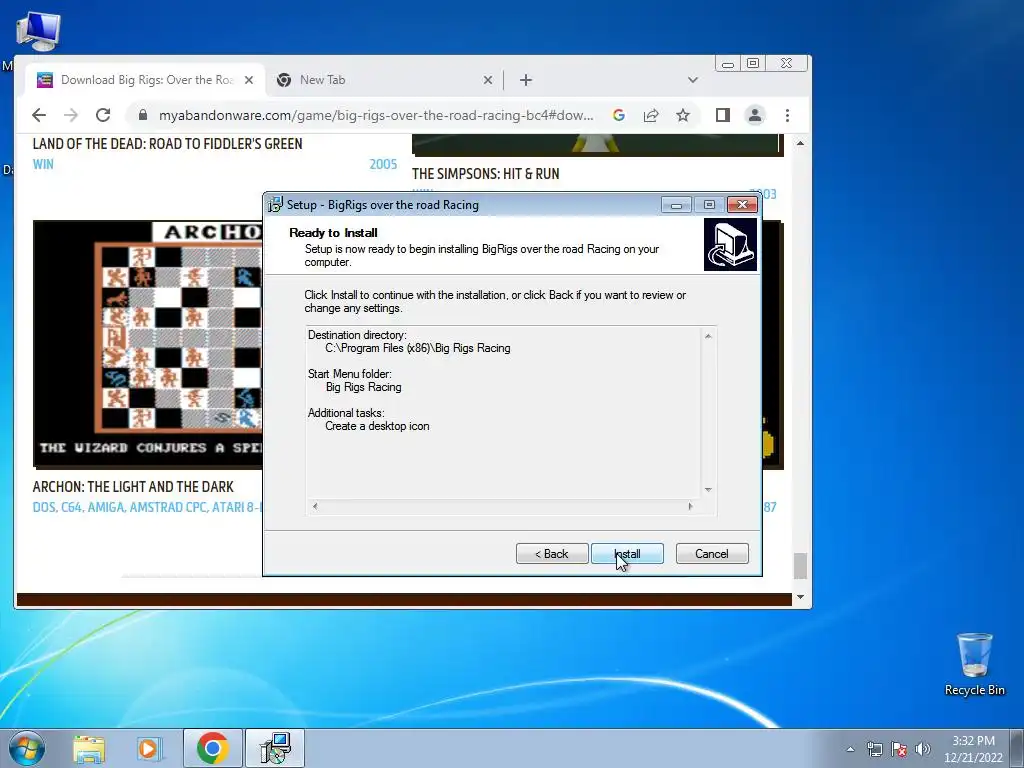Click the padlock site info icon
Viewport: 1024px width, 768px height.
tap(142, 116)
